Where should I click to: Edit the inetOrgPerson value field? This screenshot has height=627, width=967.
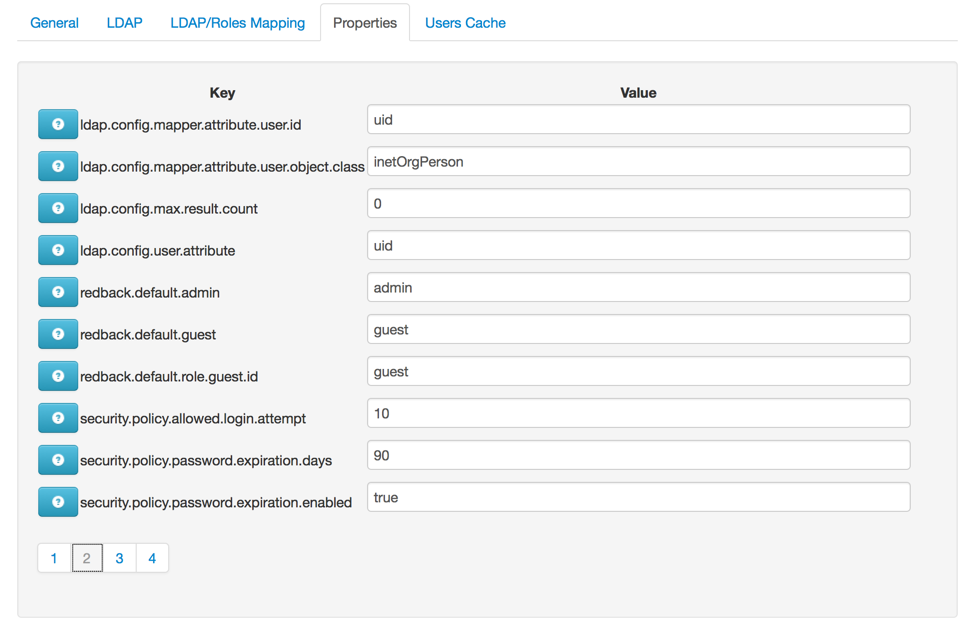click(x=638, y=161)
